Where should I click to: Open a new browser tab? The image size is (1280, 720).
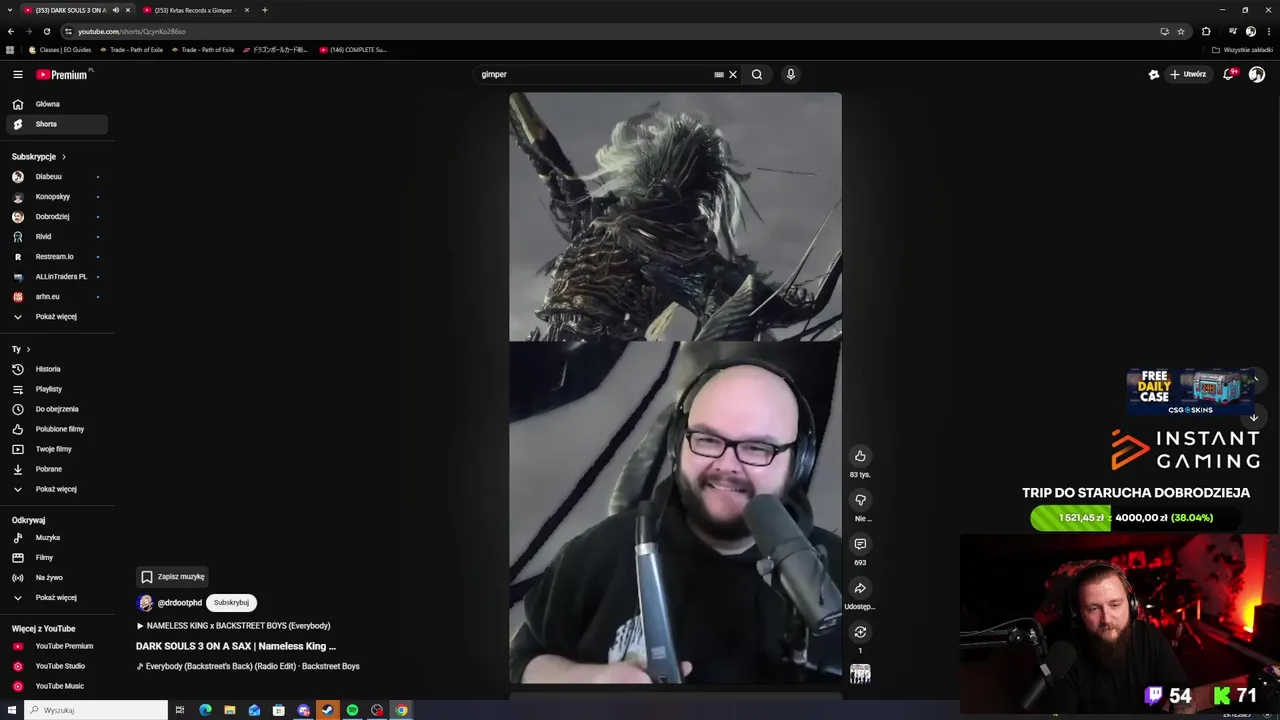265,10
